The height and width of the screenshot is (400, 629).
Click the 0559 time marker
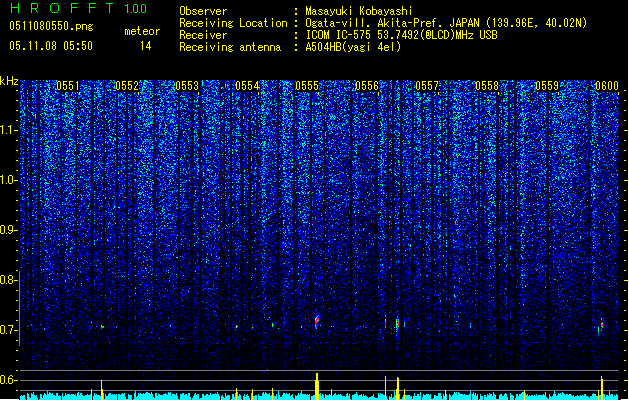pyautogui.click(x=547, y=86)
